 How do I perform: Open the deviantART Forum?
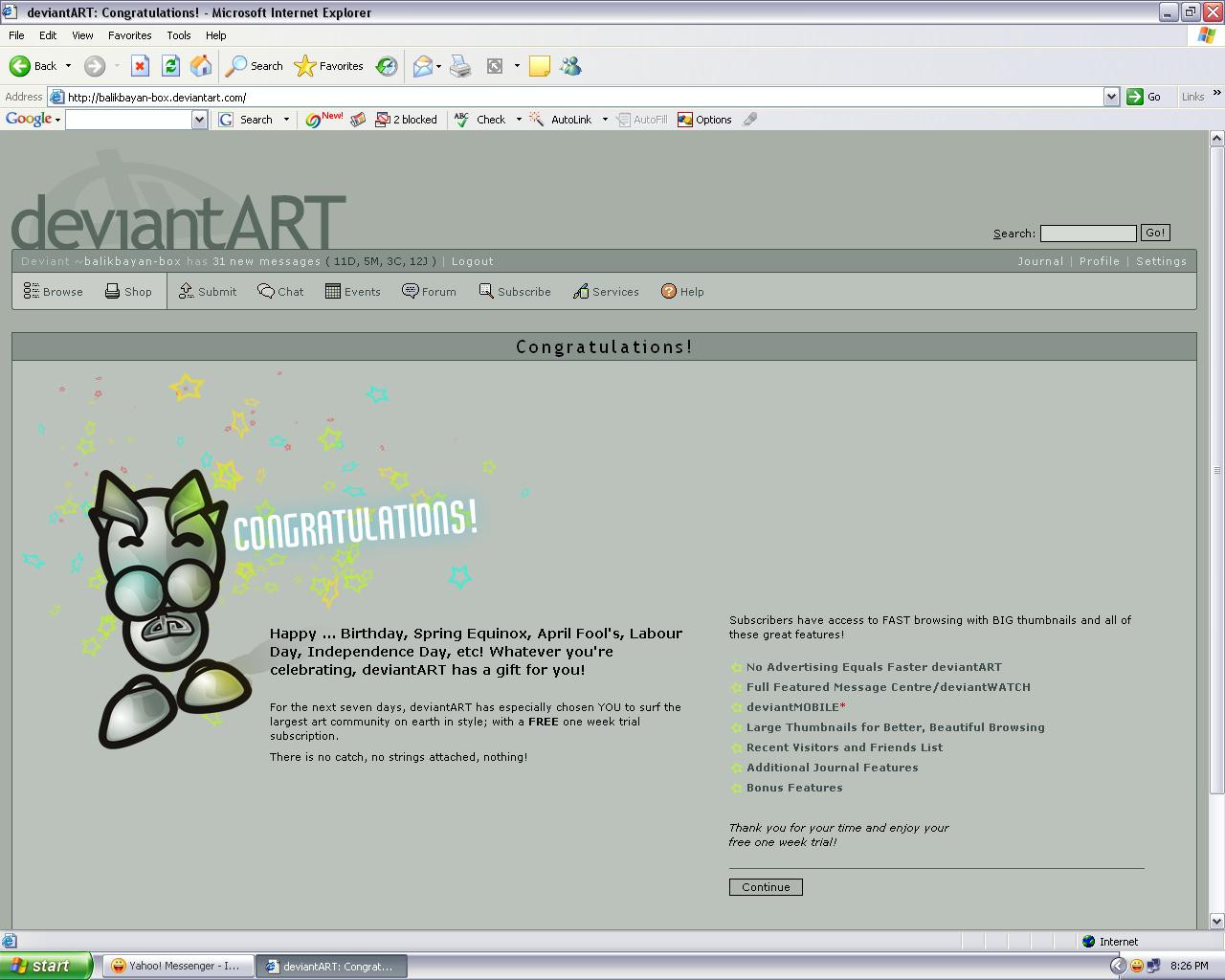pos(429,292)
